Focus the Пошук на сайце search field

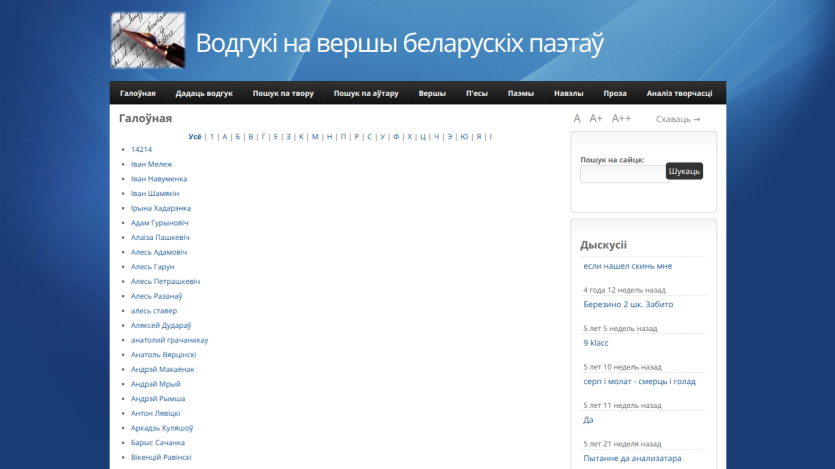coord(624,174)
